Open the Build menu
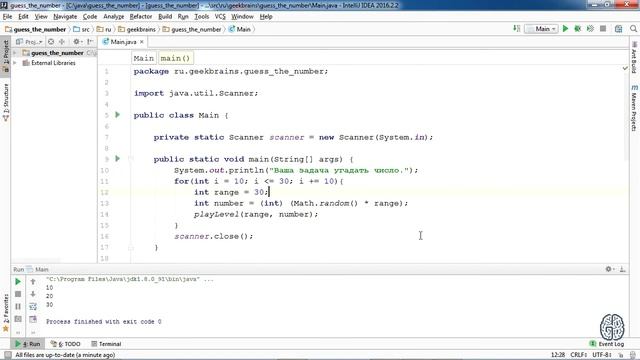 click(165, 17)
